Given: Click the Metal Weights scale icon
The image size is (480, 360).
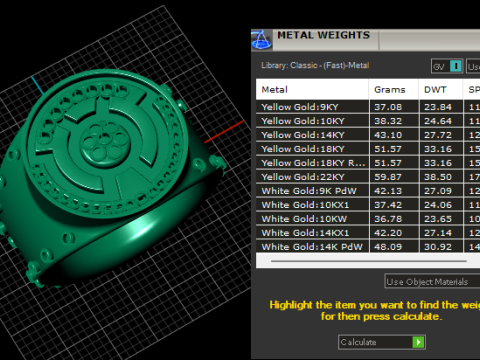Looking at the screenshot, I should [x=262, y=40].
